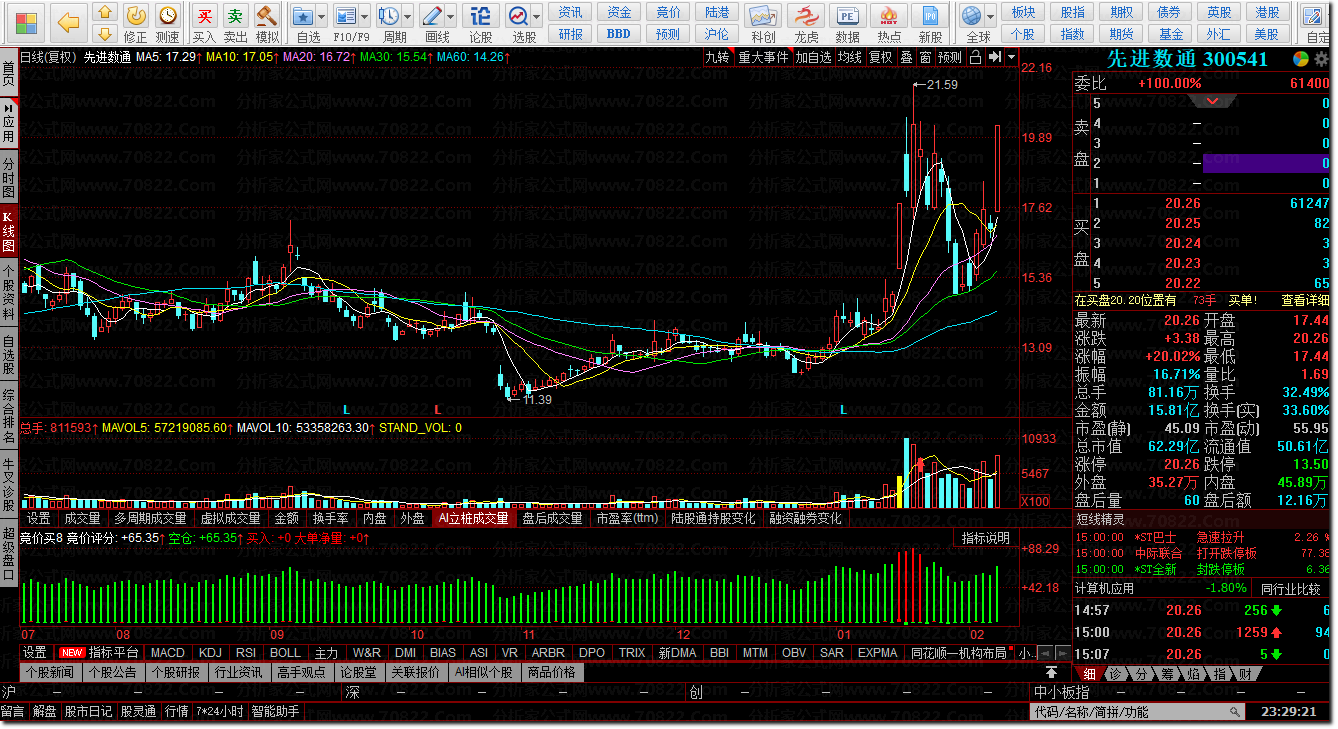Click the 指标说明 button
1338x729 pixels.
[x=985, y=538]
